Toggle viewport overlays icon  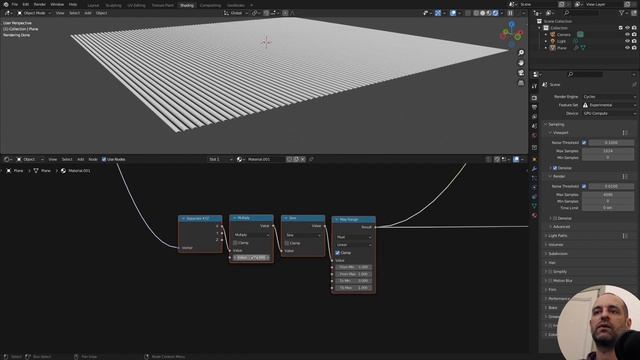(x=453, y=13)
